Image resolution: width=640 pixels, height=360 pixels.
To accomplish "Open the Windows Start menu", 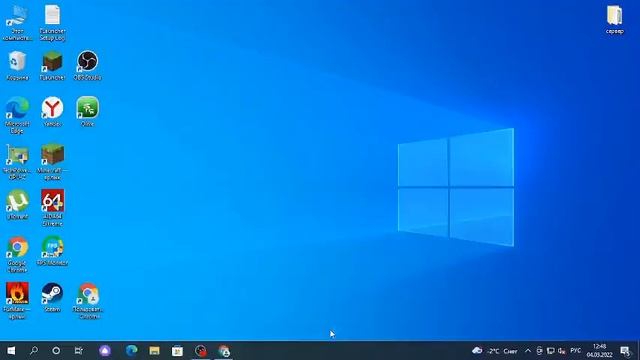I will click(x=11, y=351).
